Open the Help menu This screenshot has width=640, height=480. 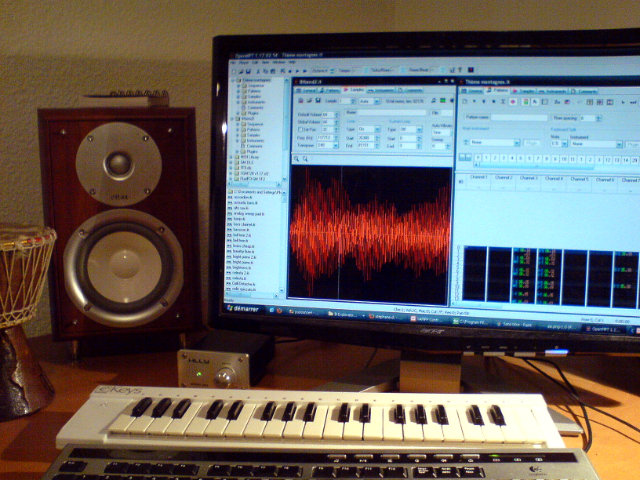coord(292,62)
